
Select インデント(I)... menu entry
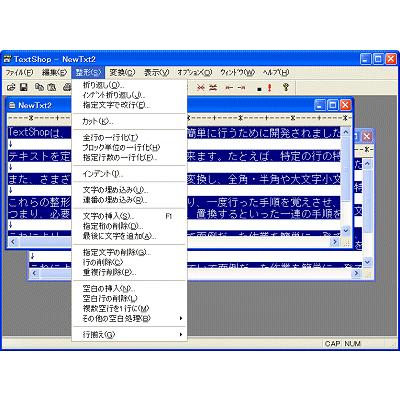tap(129, 174)
